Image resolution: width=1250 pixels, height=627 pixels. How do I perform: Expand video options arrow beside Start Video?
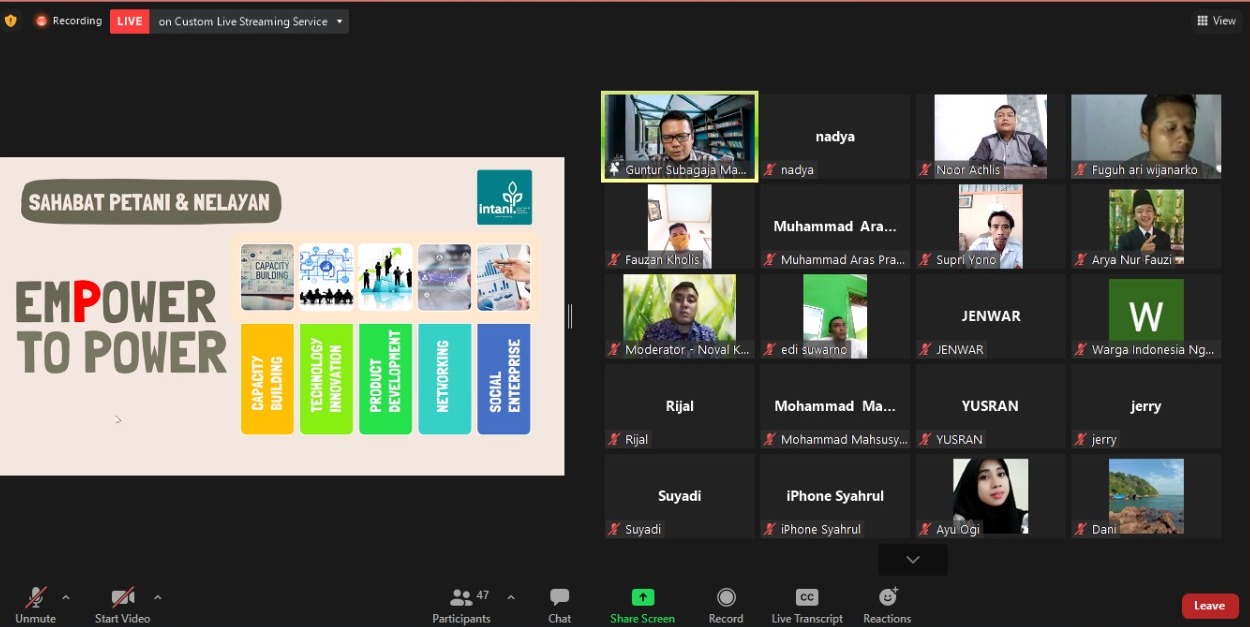click(157, 597)
